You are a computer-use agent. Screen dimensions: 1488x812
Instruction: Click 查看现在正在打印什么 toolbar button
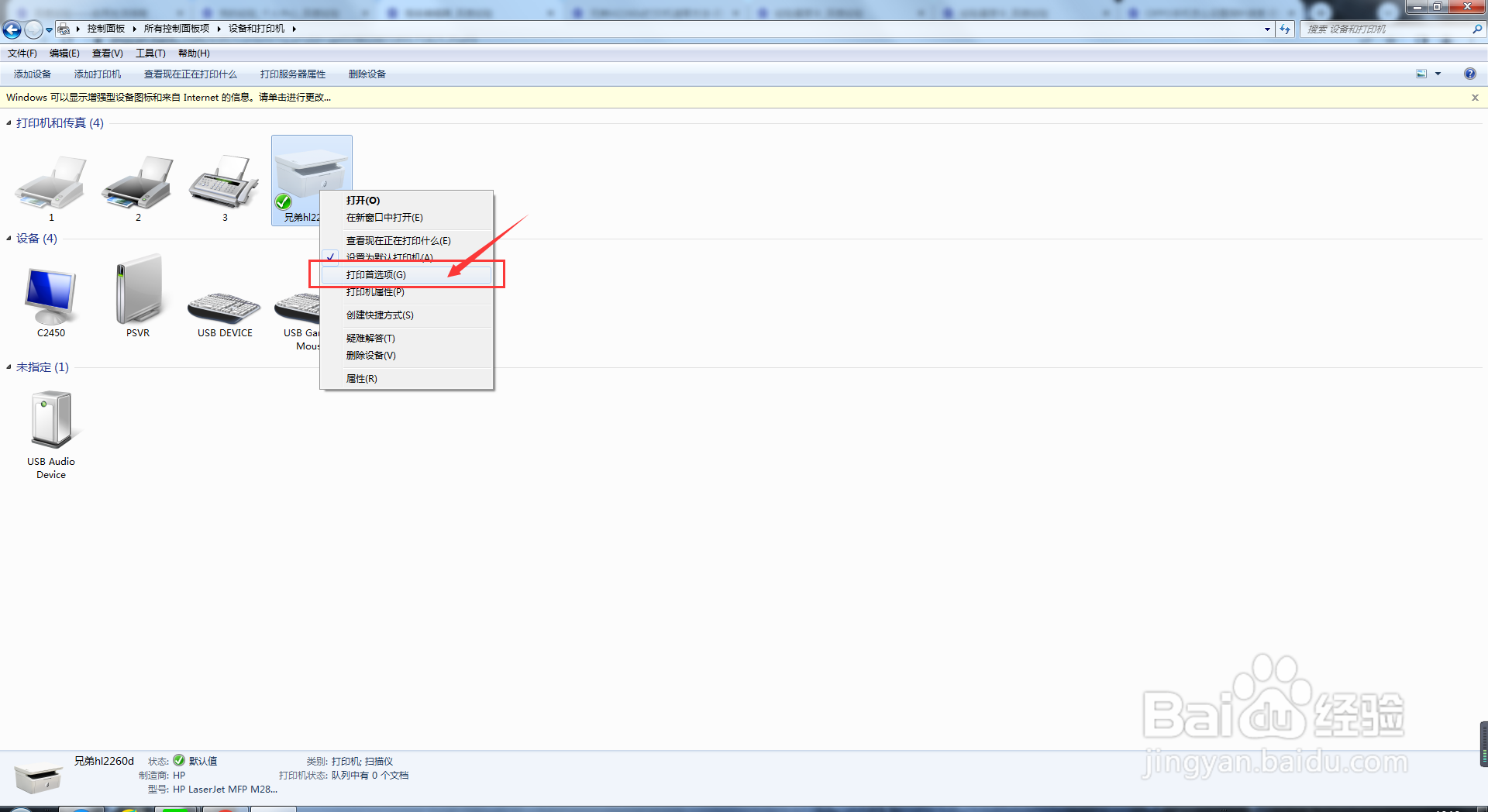click(x=191, y=74)
